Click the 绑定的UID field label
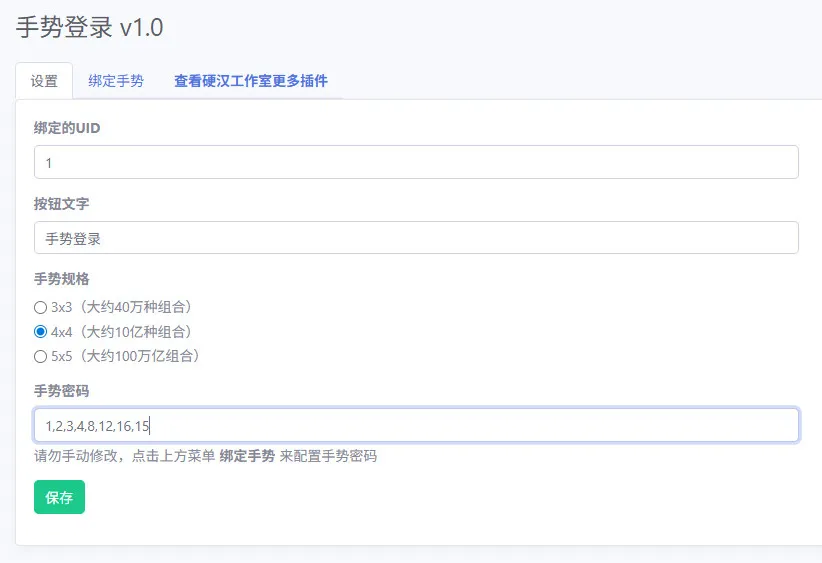 coord(67,128)
